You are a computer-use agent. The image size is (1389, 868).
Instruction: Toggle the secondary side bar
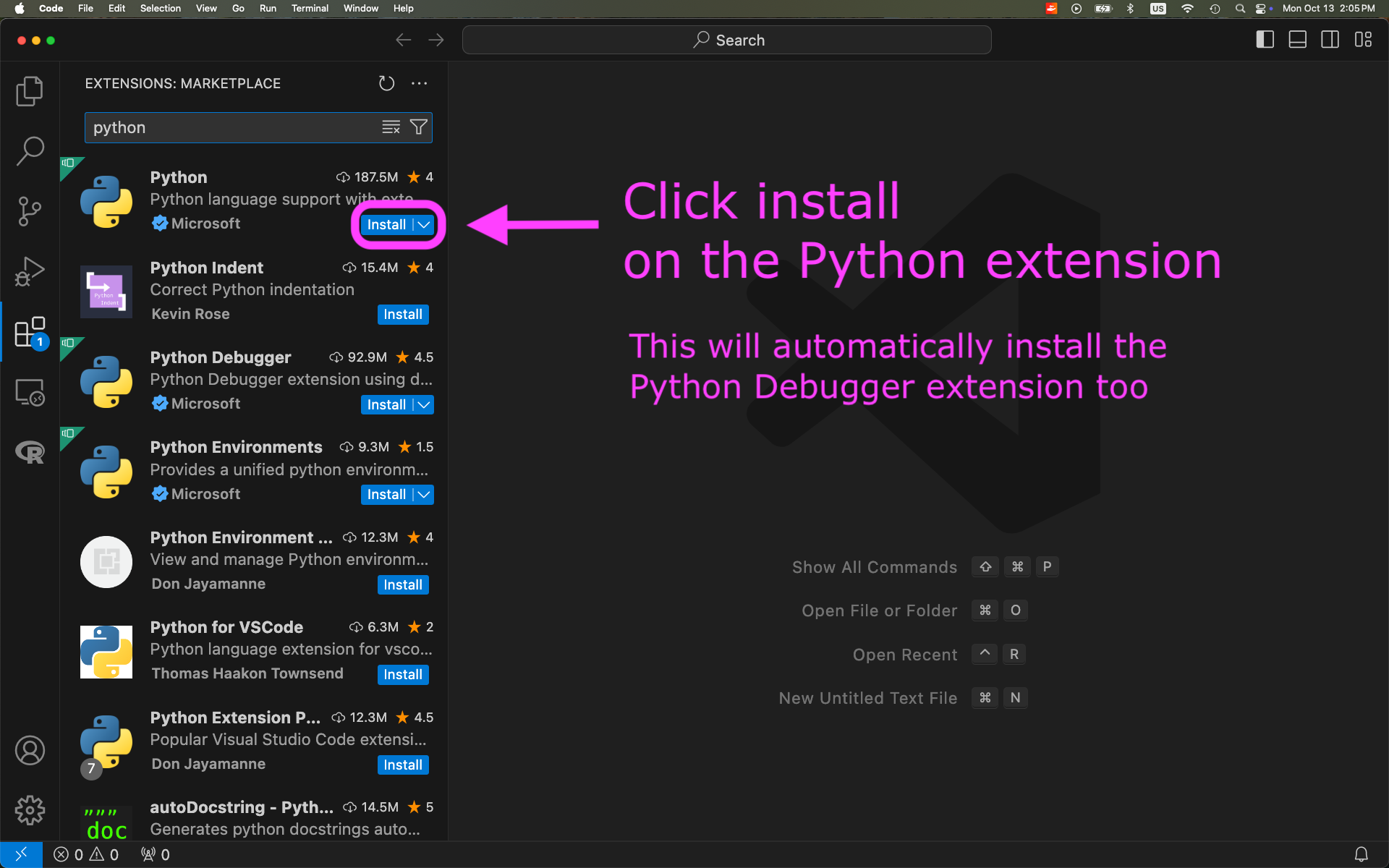point(1330,40)
